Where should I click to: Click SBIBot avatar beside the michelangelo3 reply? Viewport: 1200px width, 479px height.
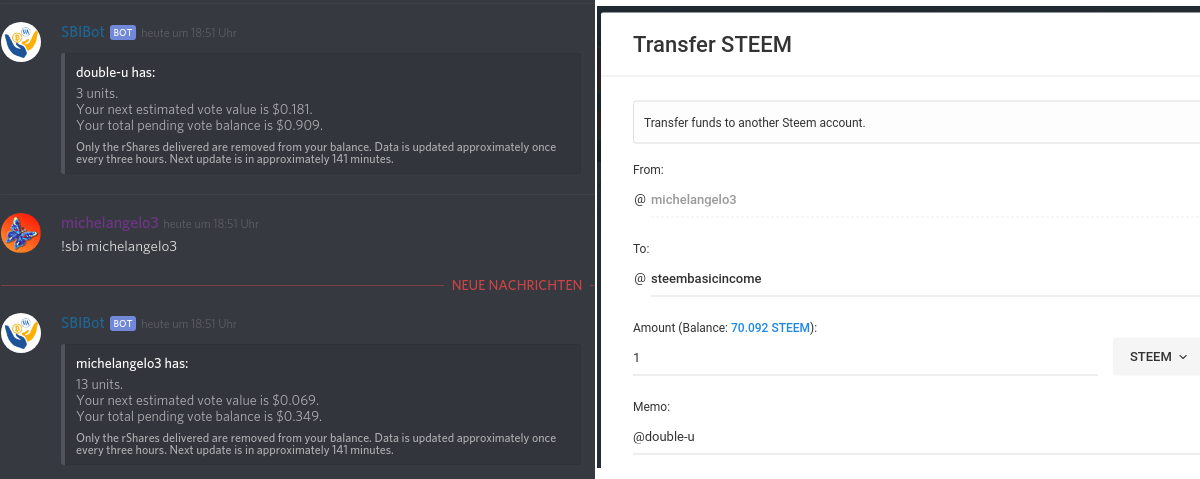(x=21, y=332)
